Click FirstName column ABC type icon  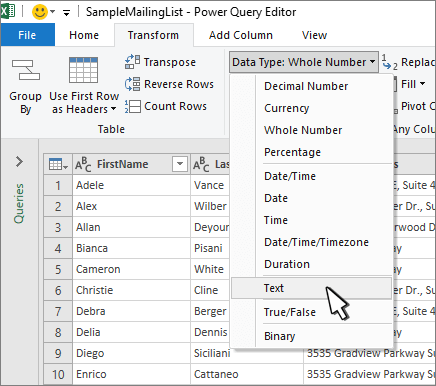pyautogui.click(x=83, y=164)
